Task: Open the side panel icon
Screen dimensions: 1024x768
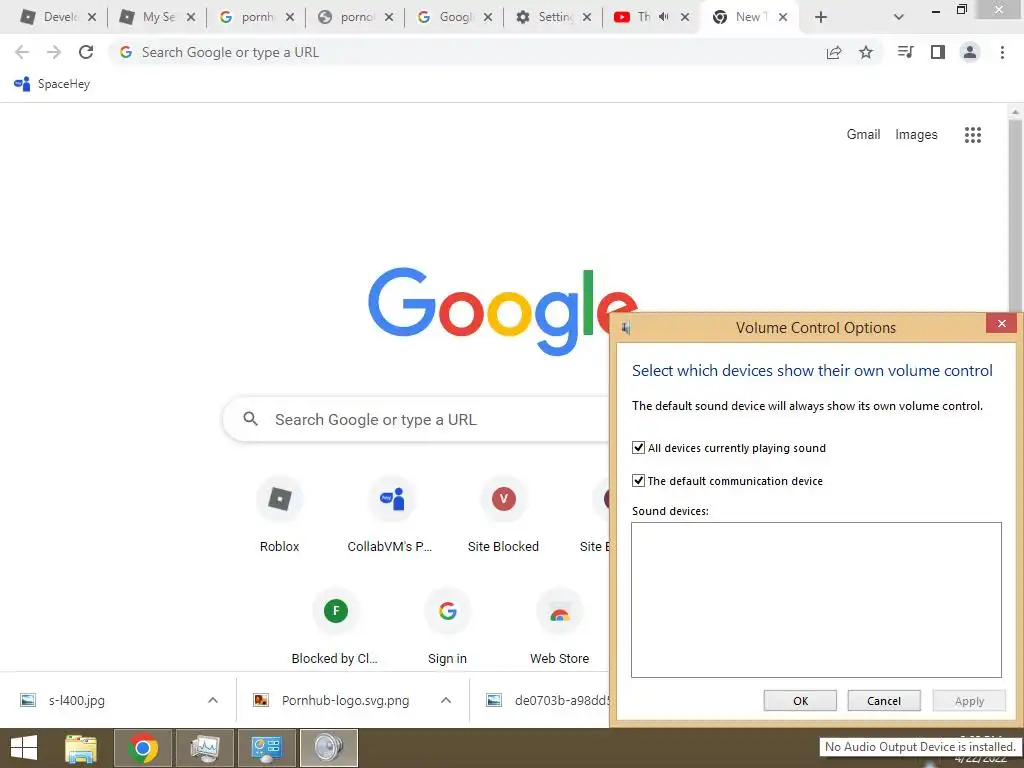Action: pos(938,52)
